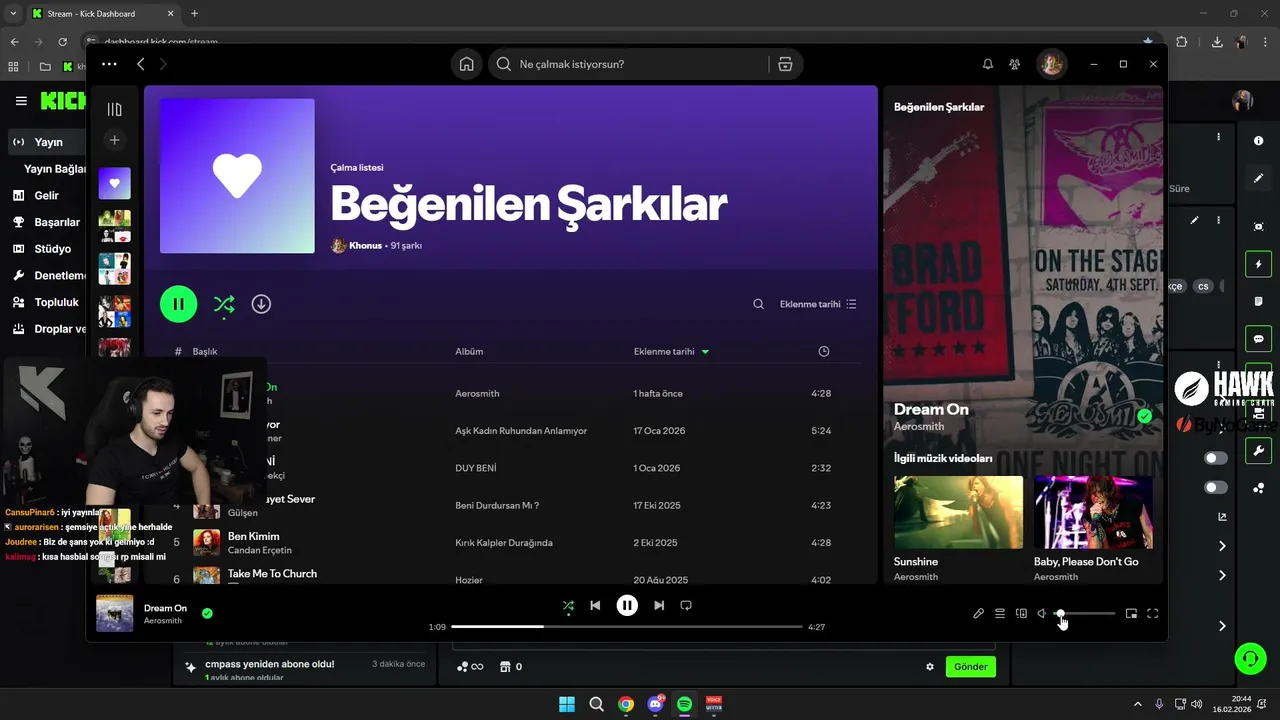Open lyrics microphone icon in player bar
The height and width of the screenshot is (720, 1280).
(x=979, y=614)
